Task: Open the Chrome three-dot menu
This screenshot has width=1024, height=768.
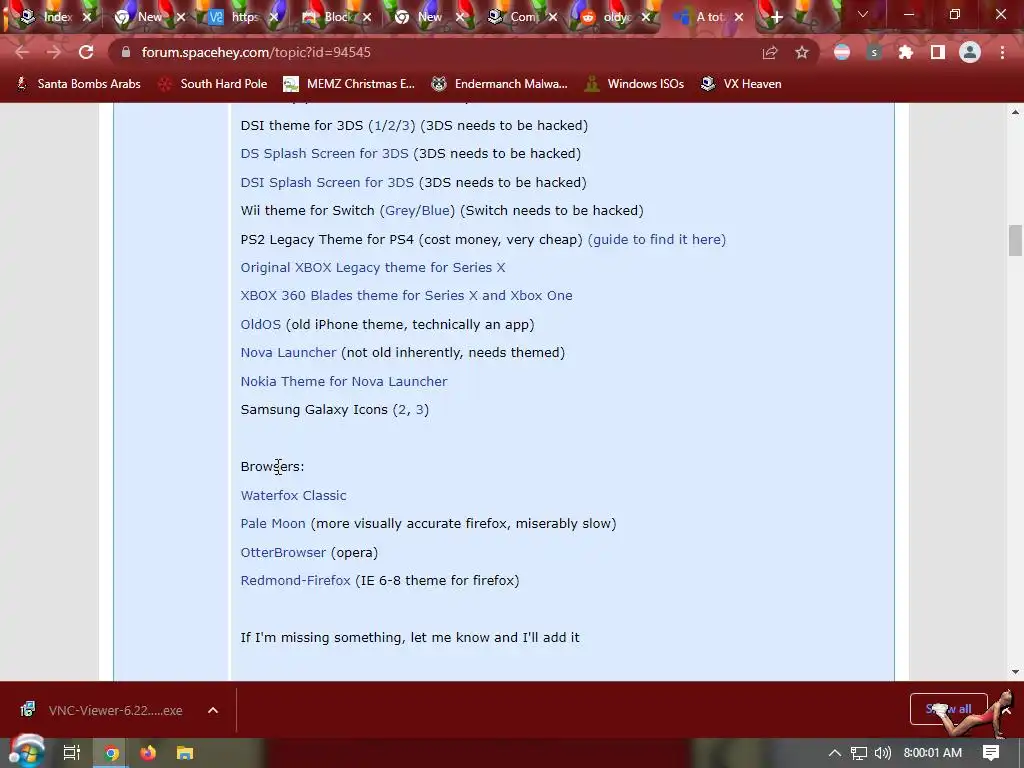Action: pyautogui.click(x=1002, y=52)
